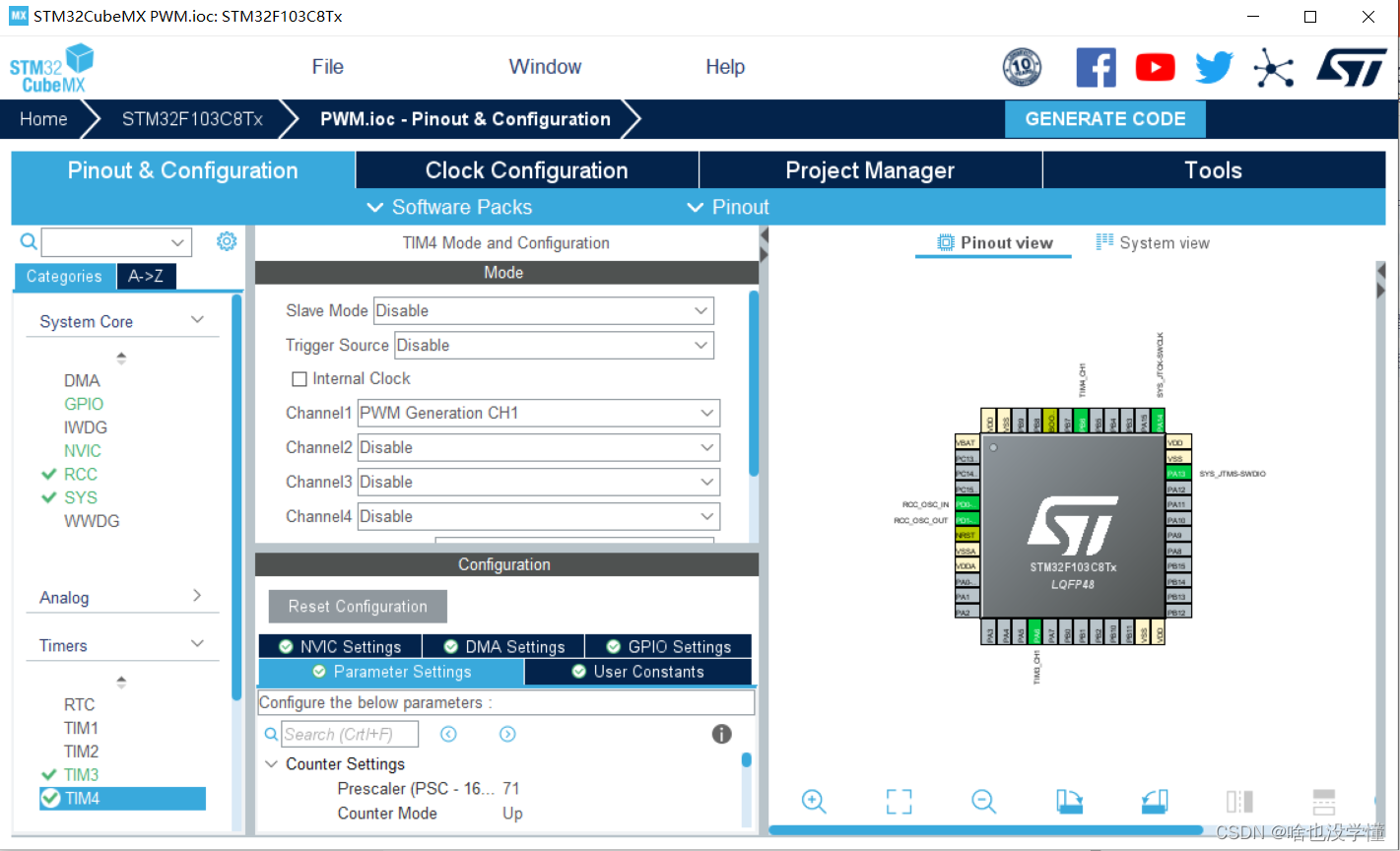Select GPIO in System Core list
Viewport: 1400px width, 851px height.
84,404
